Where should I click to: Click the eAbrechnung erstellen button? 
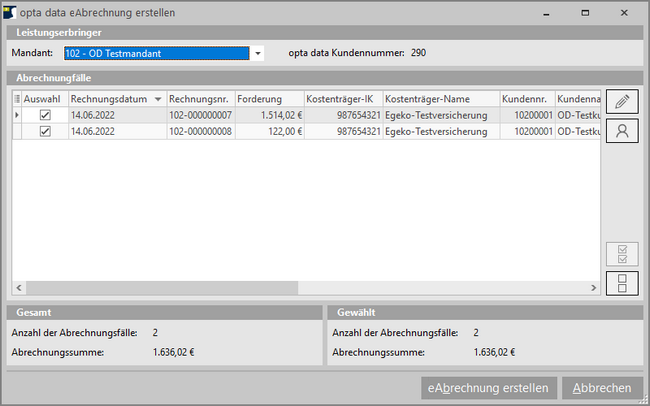[488, 388]
